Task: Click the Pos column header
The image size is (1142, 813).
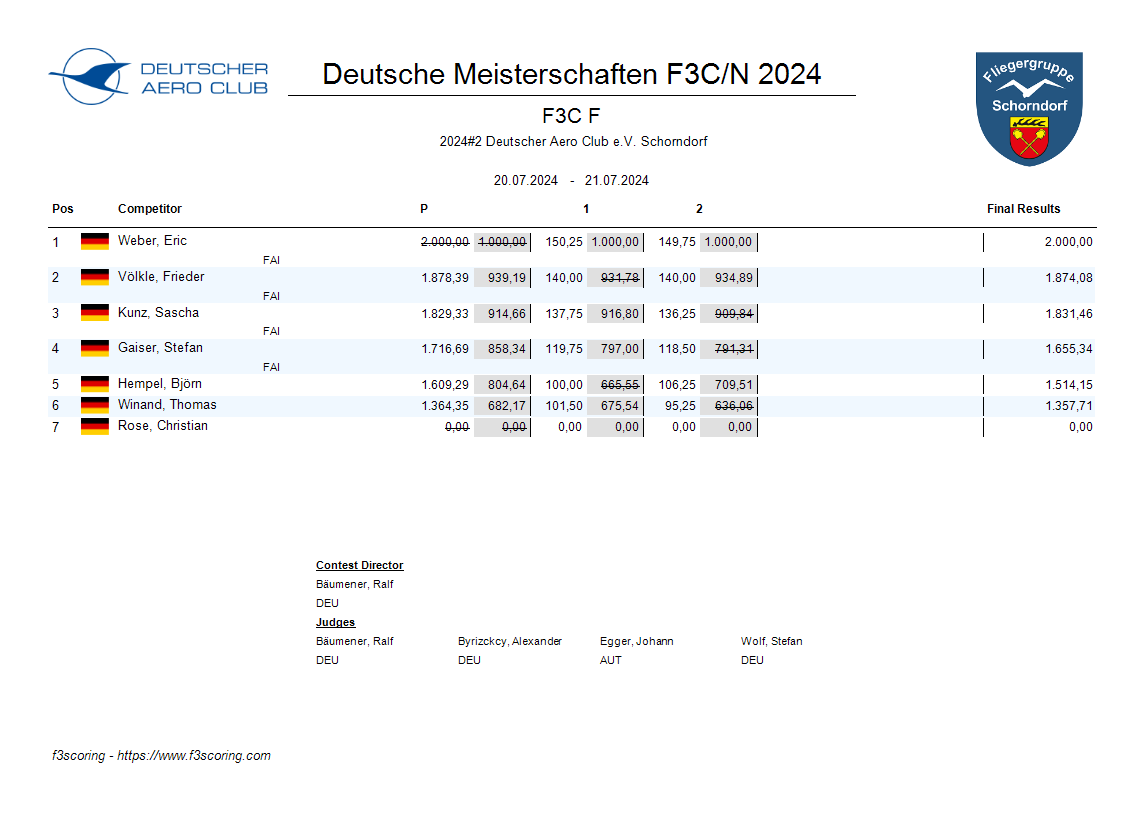Action: click(63, 209)
